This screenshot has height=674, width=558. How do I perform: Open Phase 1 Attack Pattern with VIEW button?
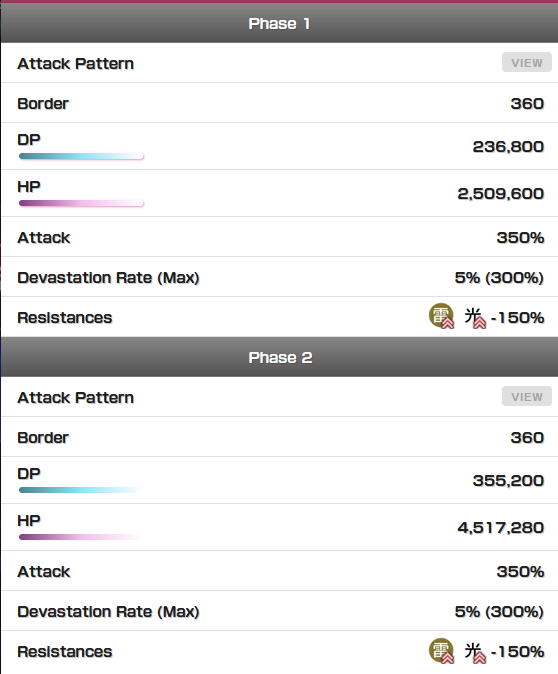(527, 63)
